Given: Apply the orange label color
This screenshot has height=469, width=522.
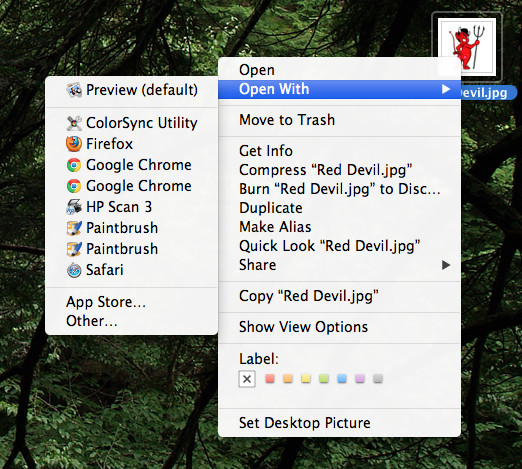Looking at the screenshot, I should point(288,378).
